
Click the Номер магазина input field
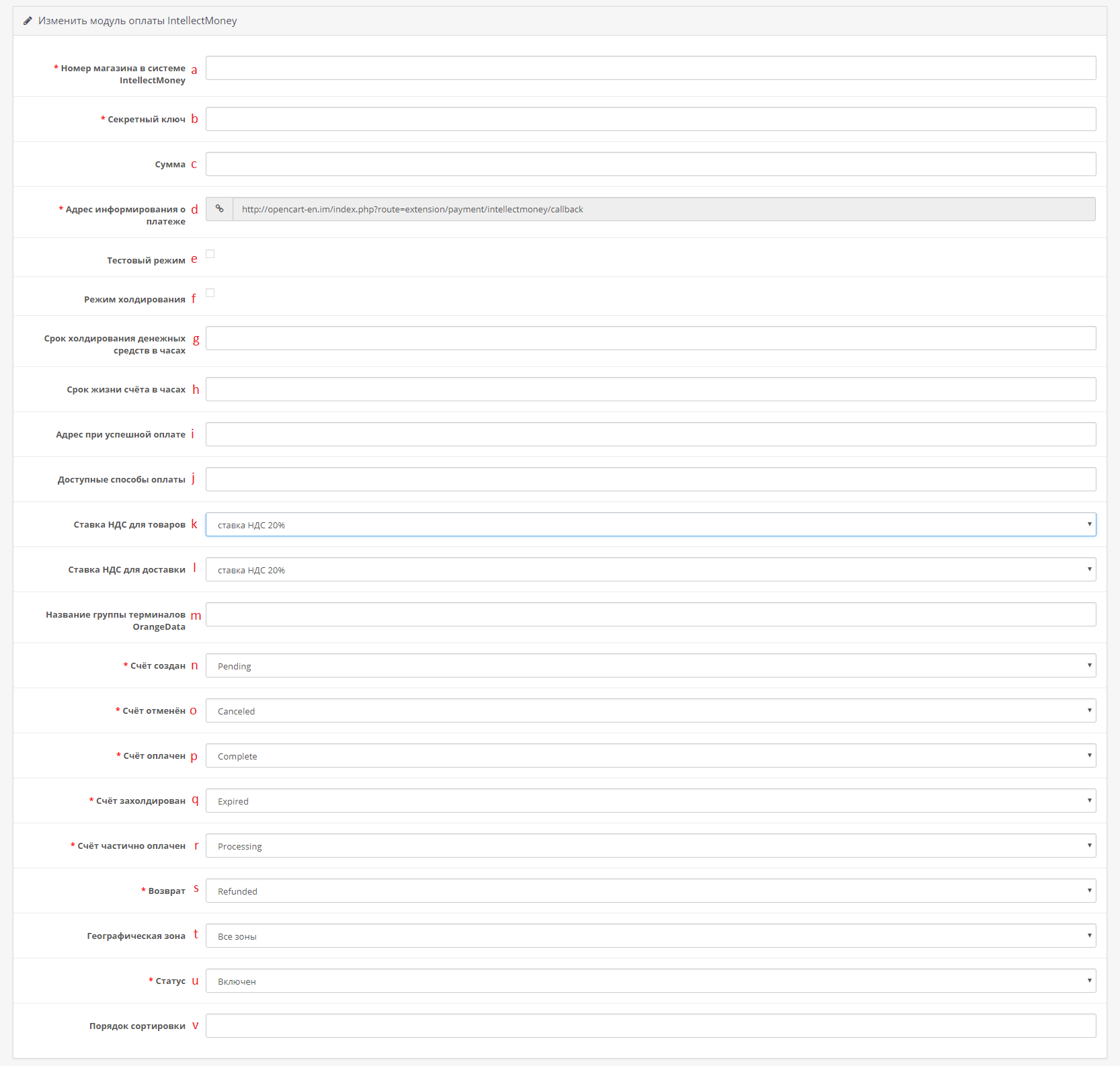[650, 69]
